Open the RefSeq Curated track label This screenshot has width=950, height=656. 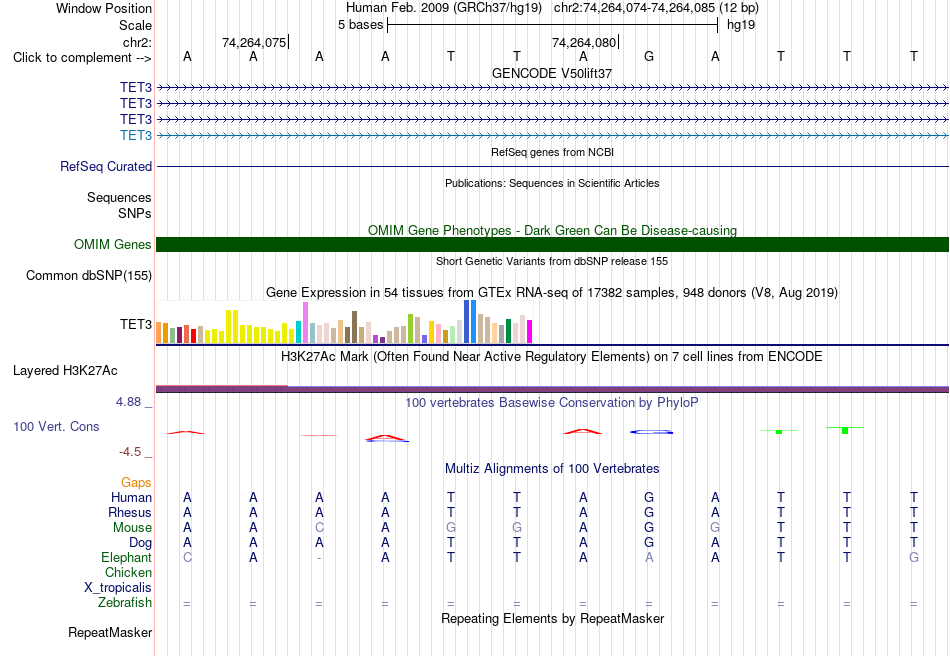[x=106, y=167]
